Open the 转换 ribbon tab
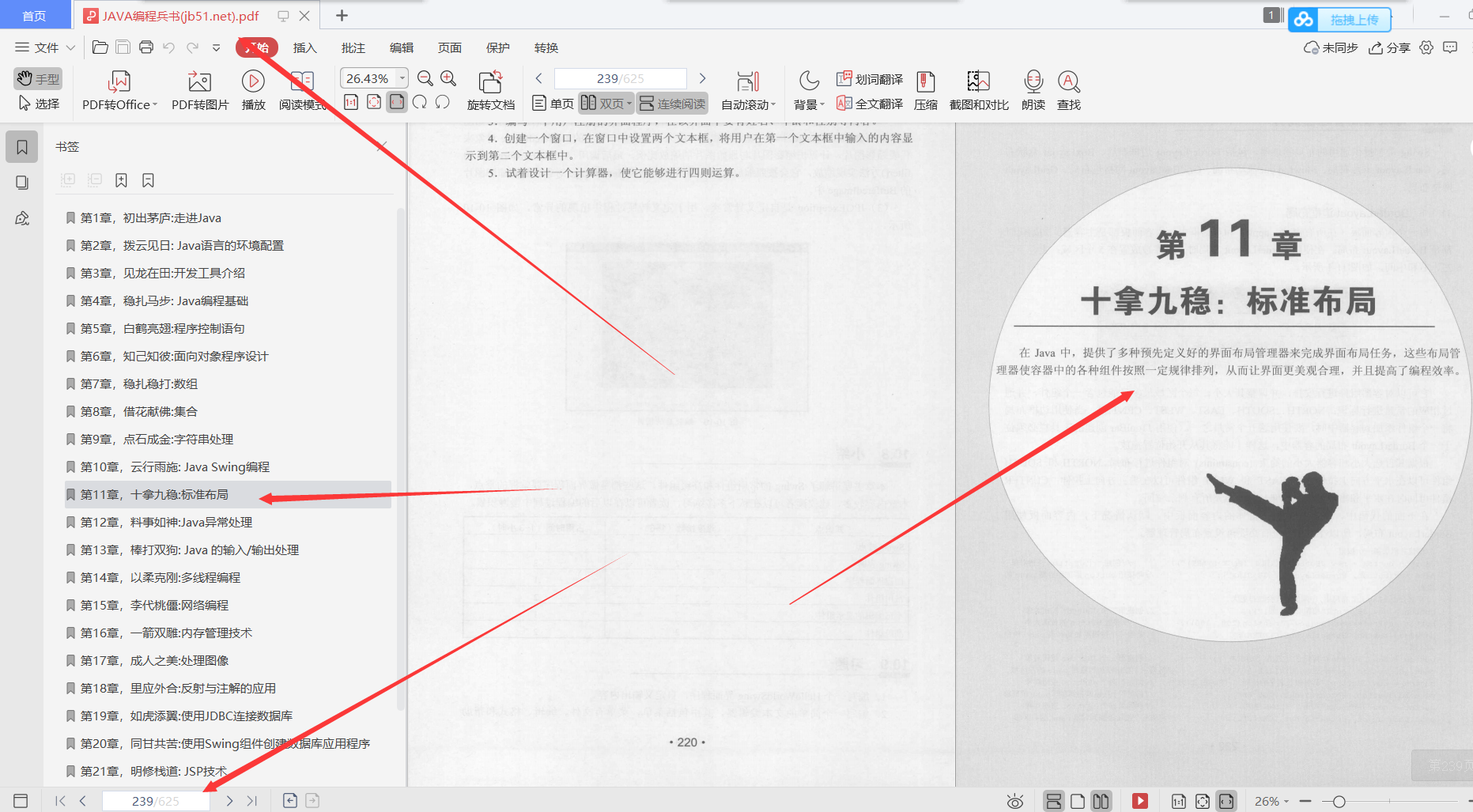The image size is (1473, 812). click(x=546, y=47)
